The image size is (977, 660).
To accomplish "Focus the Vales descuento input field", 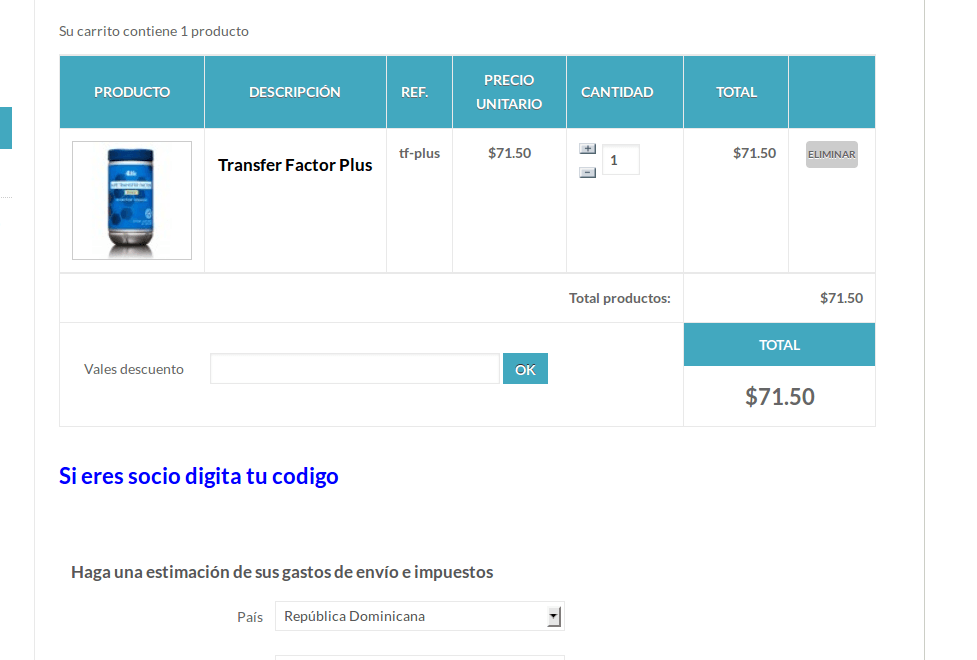I will 355,369.
